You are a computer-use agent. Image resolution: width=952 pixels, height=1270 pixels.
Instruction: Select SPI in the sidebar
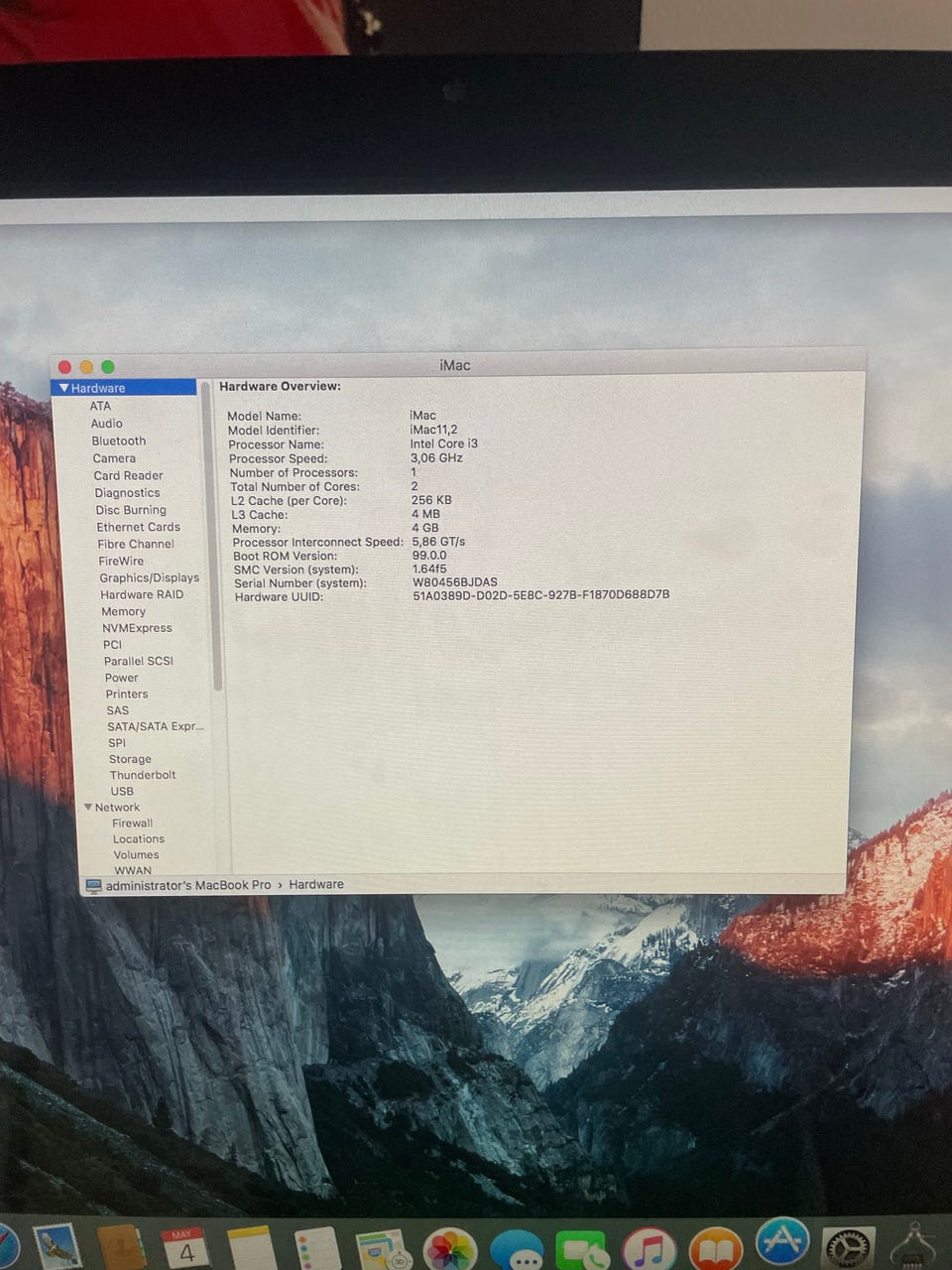click(x=117, y=743)
